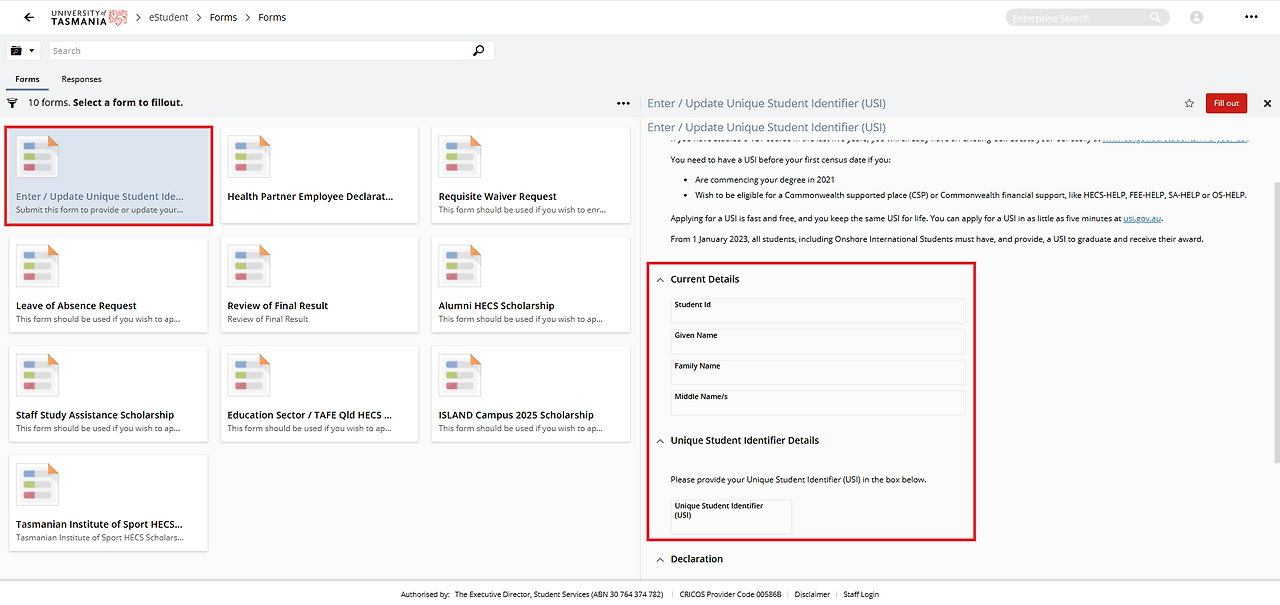The height and width of the screenshot is (605, 1280).
Task: Click the form title in preview header
Action: (x=766, y=103)
